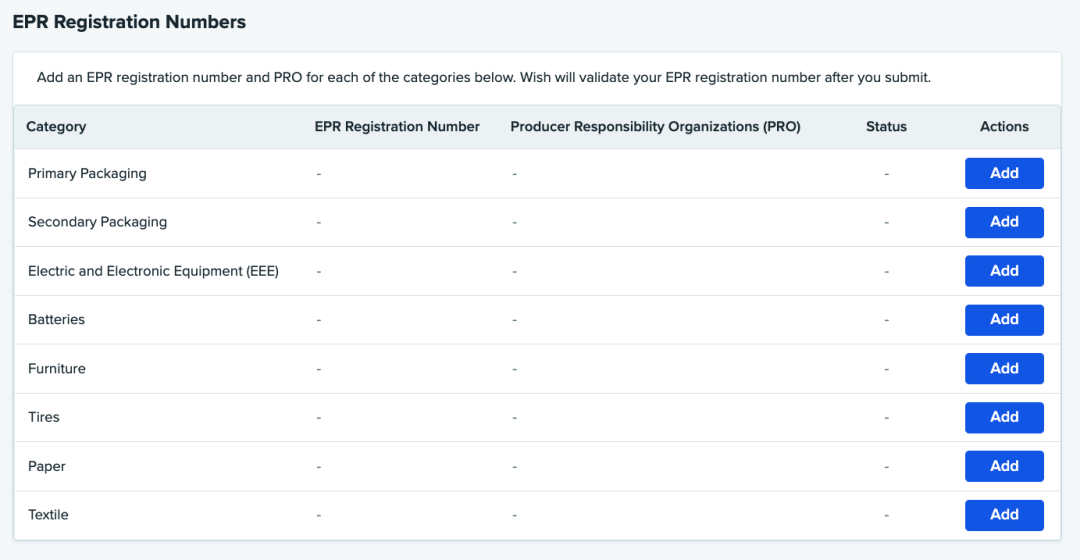Select the Tires category label
Screen dimensions: 1080x560
[x=44, y=417]
